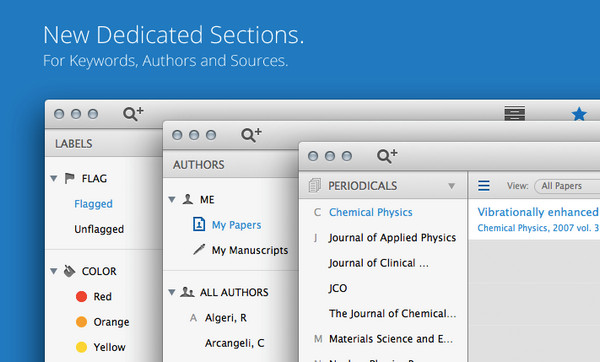Click the blue list view icon
Viewport: 600px width, 362px height.
point(484,186)
